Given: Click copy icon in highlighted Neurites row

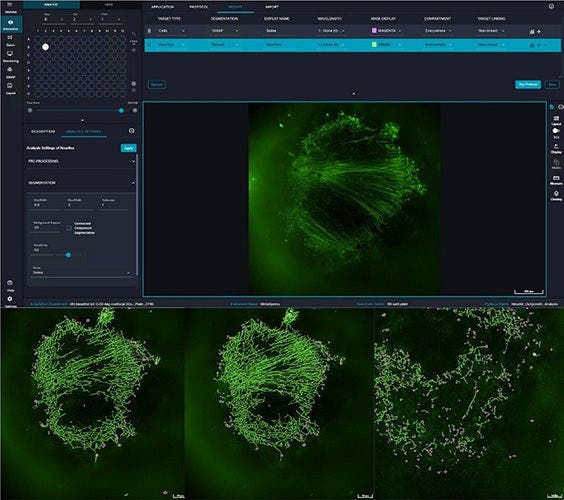Looking at the screenshot, I should pos(532,45).
